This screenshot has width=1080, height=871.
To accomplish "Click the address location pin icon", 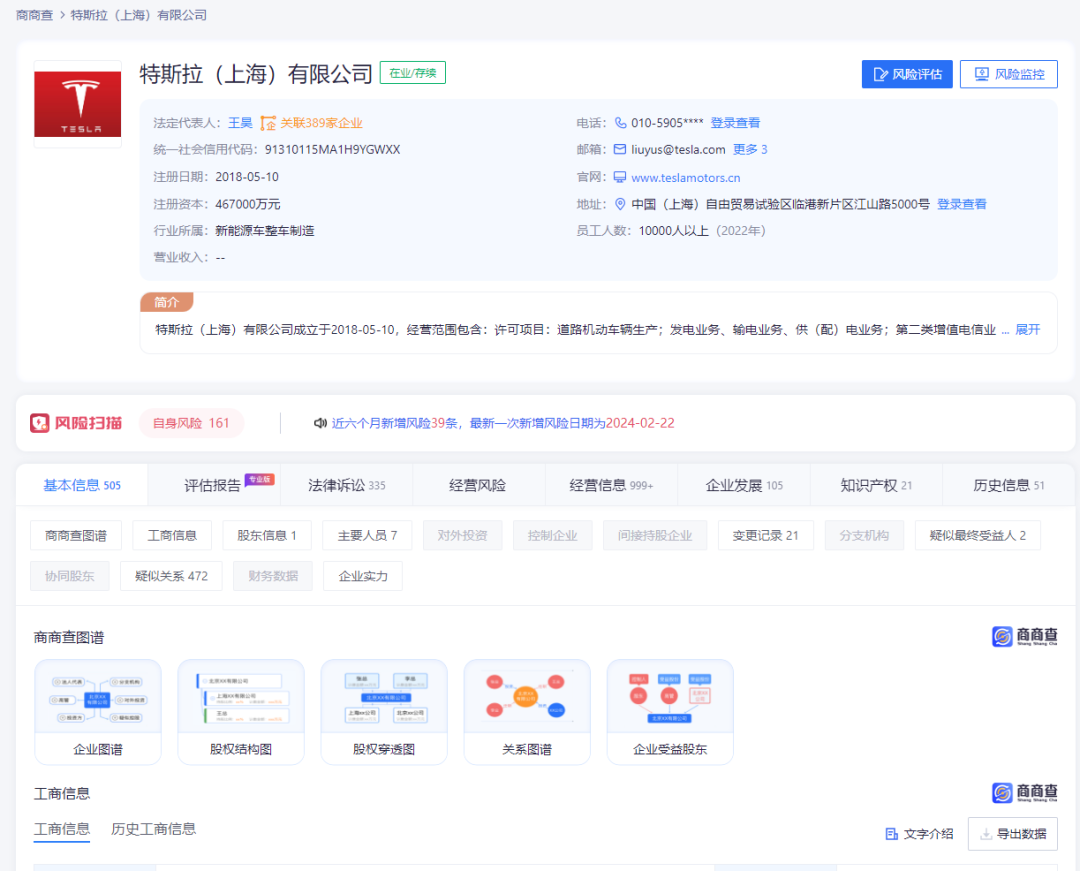I will click(x=620, y=204).
